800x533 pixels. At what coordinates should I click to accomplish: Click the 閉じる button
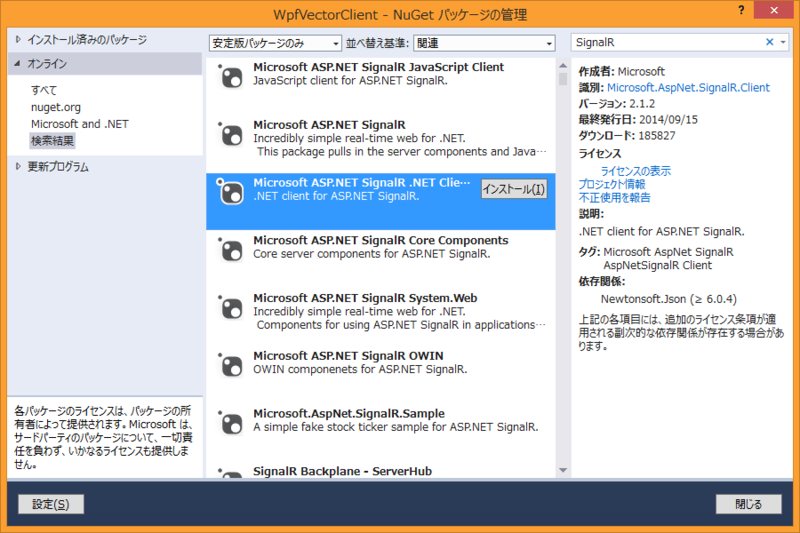click(x=748, y=504)
